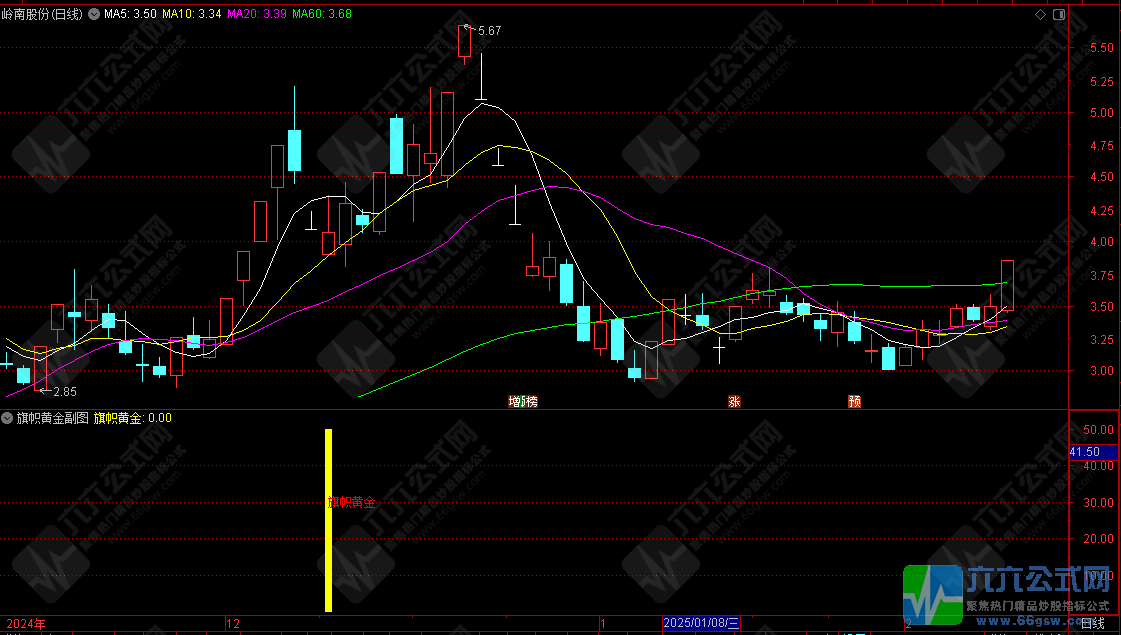
Task: Click the 预 event marker icon
Action: tap(854, 402)
